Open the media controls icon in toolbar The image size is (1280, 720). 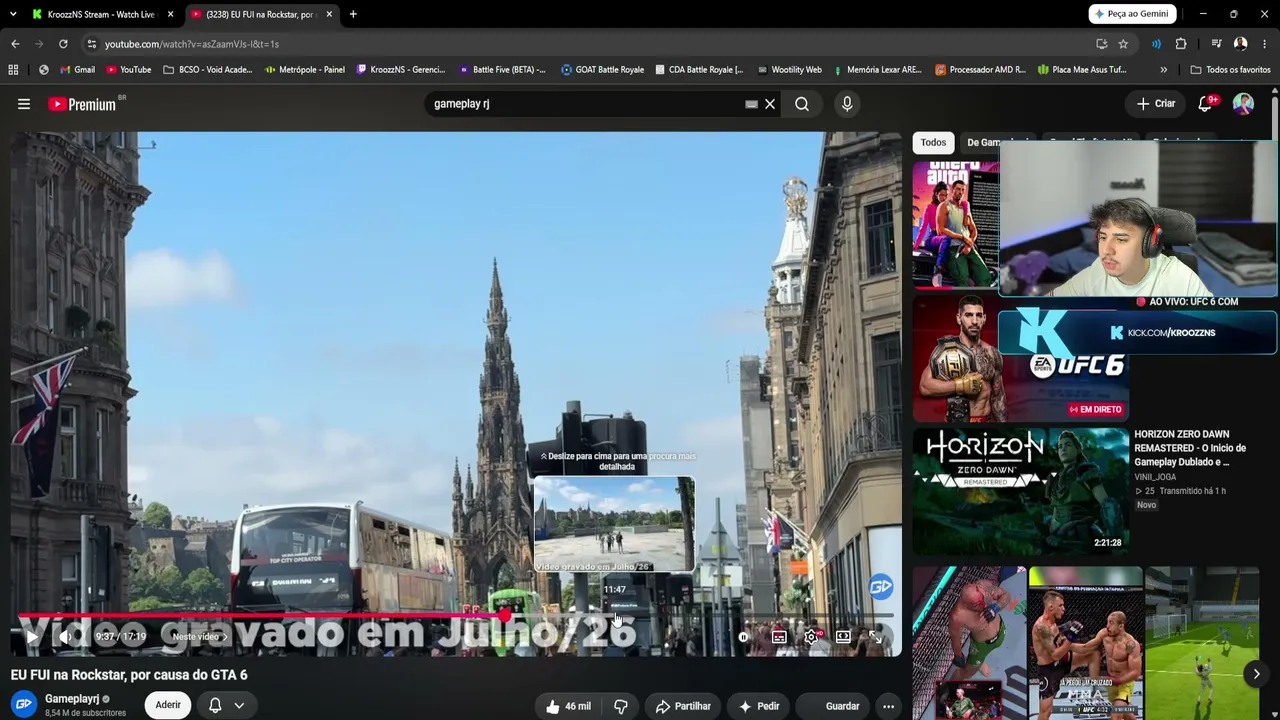click(1216, 44)
